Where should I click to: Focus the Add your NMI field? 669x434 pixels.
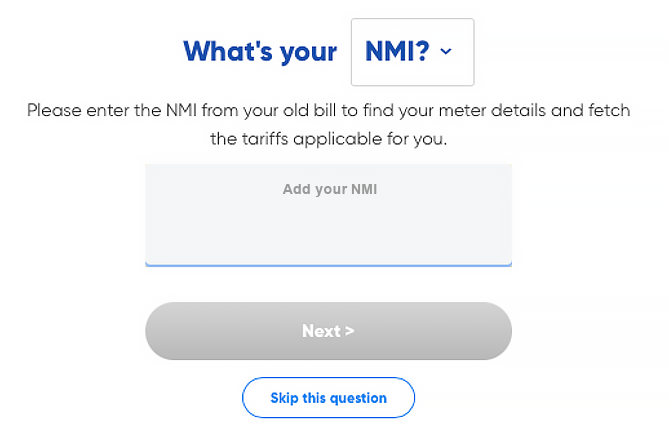pos(329,215)
